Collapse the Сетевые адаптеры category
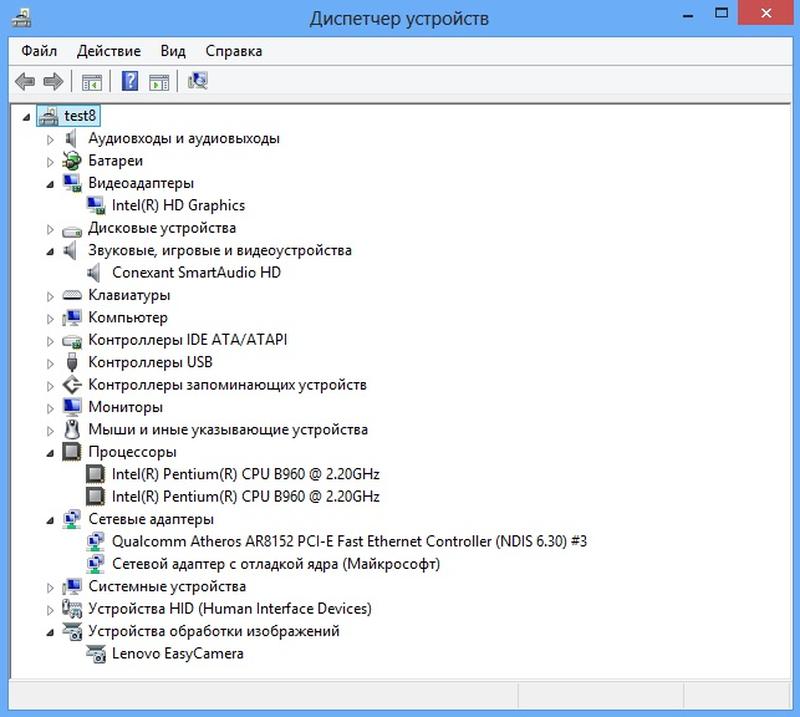800x717 pixels. point(48,519)
